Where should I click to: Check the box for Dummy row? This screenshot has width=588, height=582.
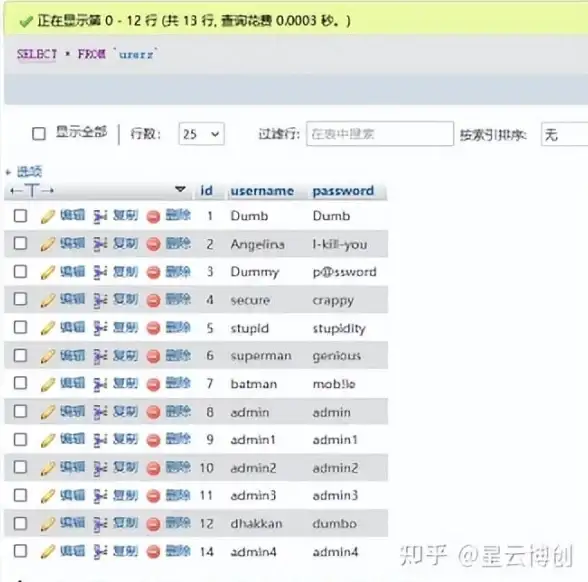tap(20, 272)
